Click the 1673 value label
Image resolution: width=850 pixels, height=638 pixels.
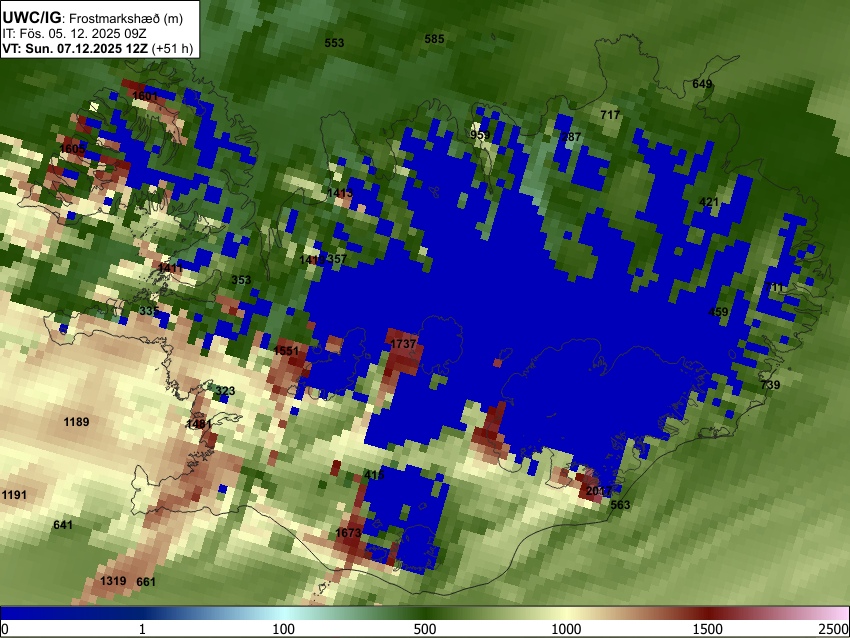click(349, 533)
